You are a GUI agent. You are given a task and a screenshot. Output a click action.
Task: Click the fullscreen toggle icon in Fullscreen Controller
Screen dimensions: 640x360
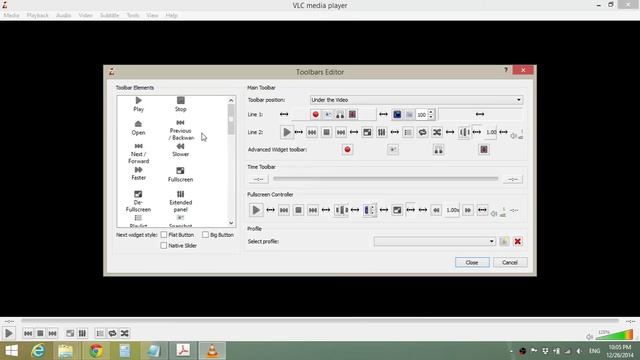[397, 210]
